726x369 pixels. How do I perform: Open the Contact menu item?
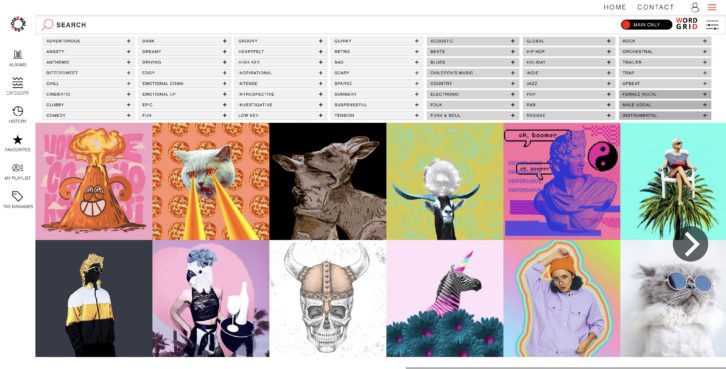656,7
